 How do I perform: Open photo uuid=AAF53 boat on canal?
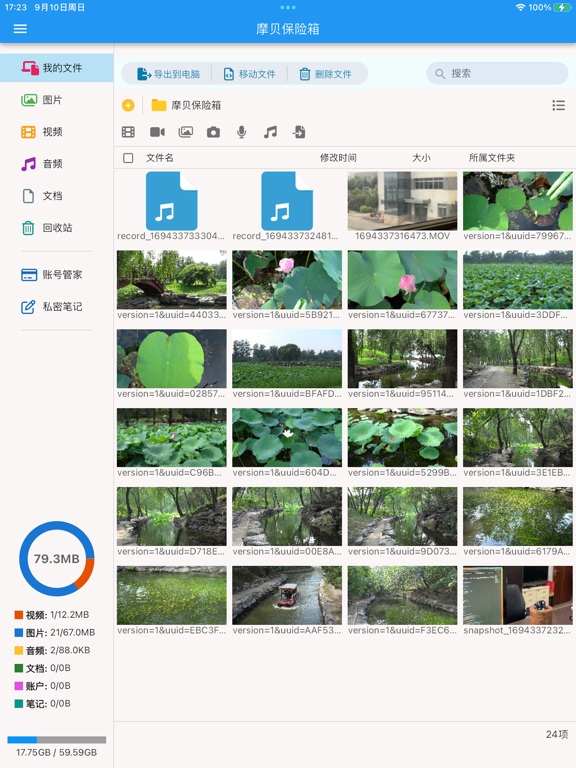tap(287, 600)
